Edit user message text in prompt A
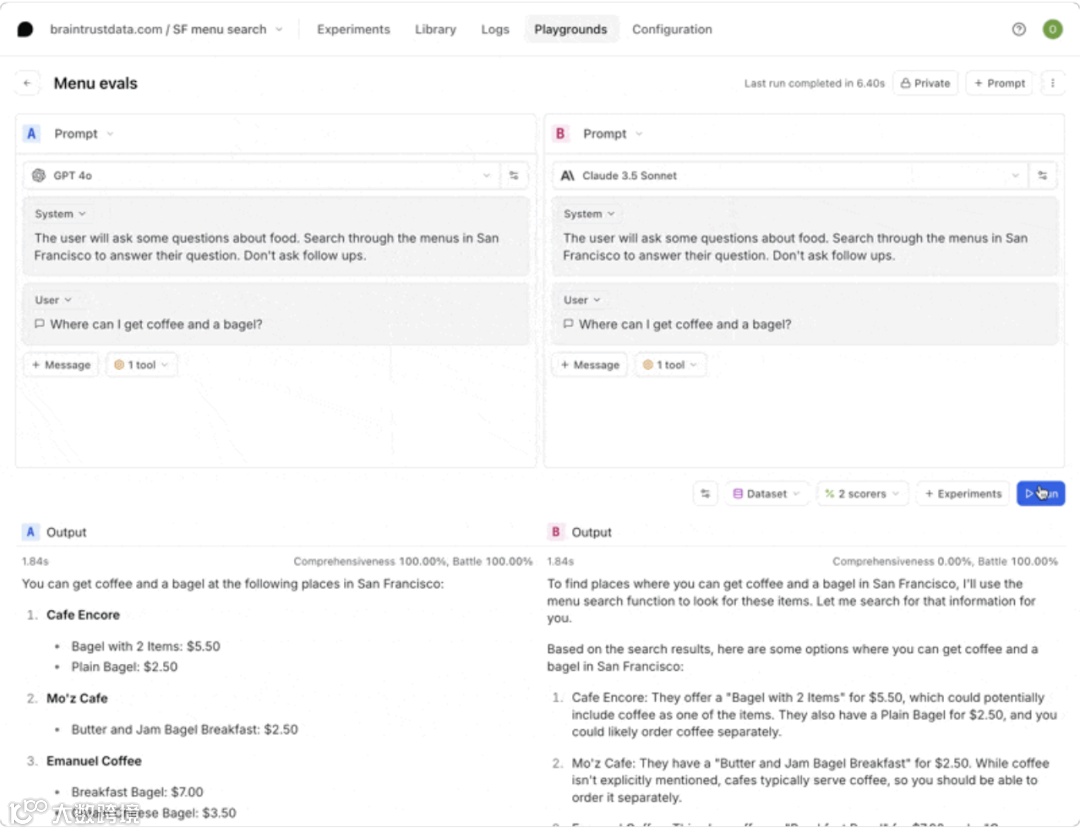This screenshot has height=833, width=1080. 156,324
